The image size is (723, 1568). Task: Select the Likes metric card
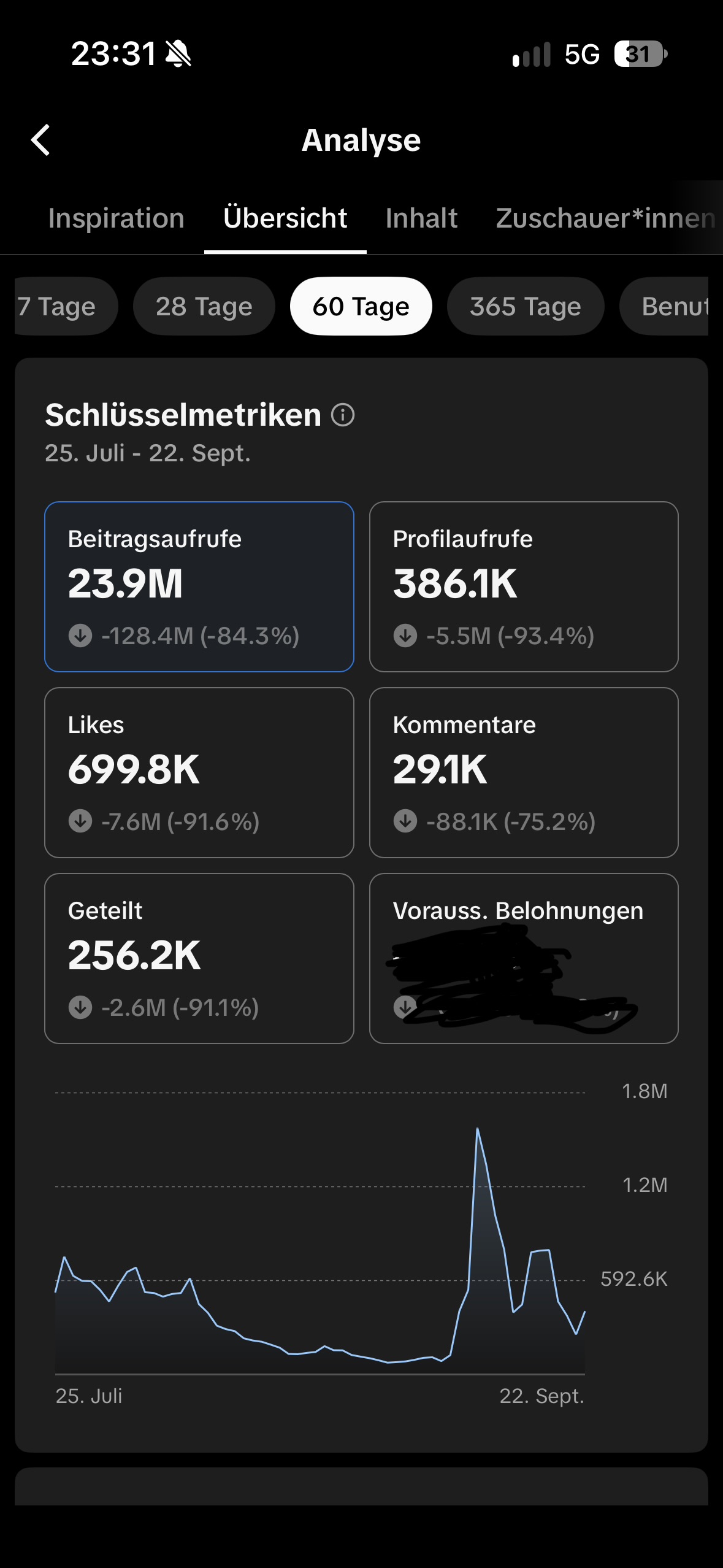199,772
